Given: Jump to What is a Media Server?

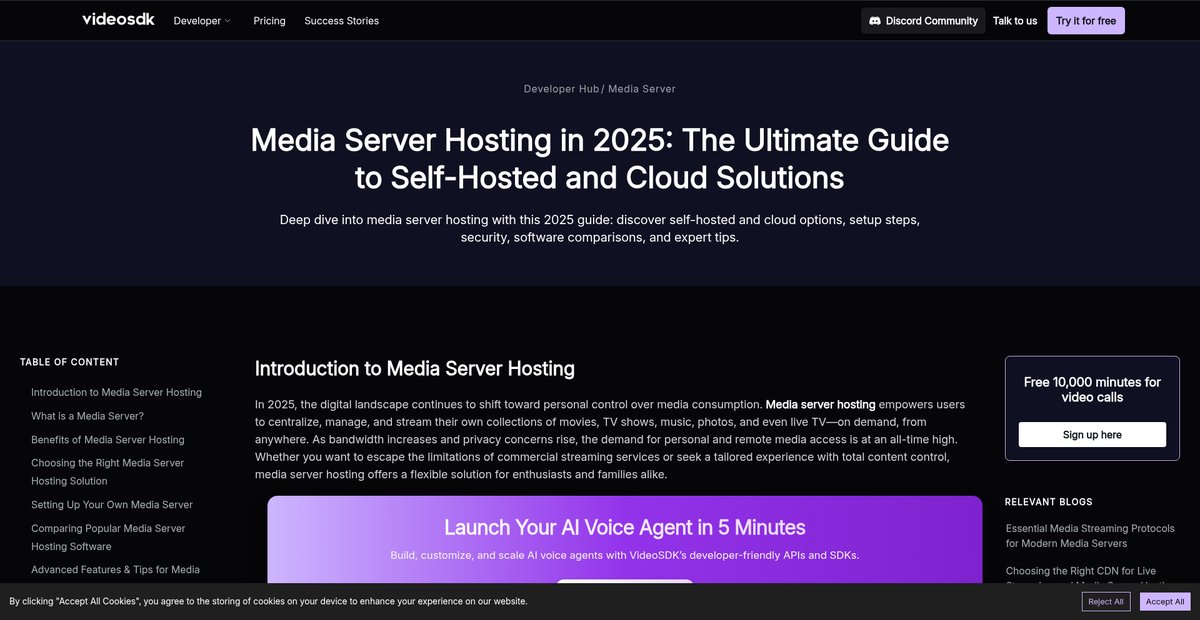Looking at the screenshot, I should coord(87,416).
